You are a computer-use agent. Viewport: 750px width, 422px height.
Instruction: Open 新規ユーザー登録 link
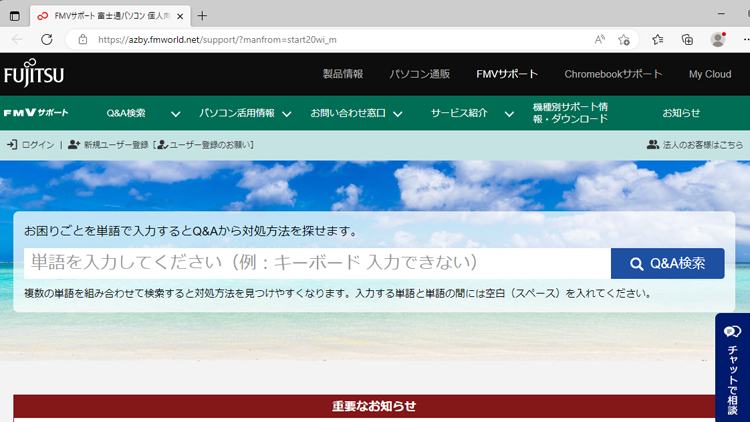coord(116,145)
